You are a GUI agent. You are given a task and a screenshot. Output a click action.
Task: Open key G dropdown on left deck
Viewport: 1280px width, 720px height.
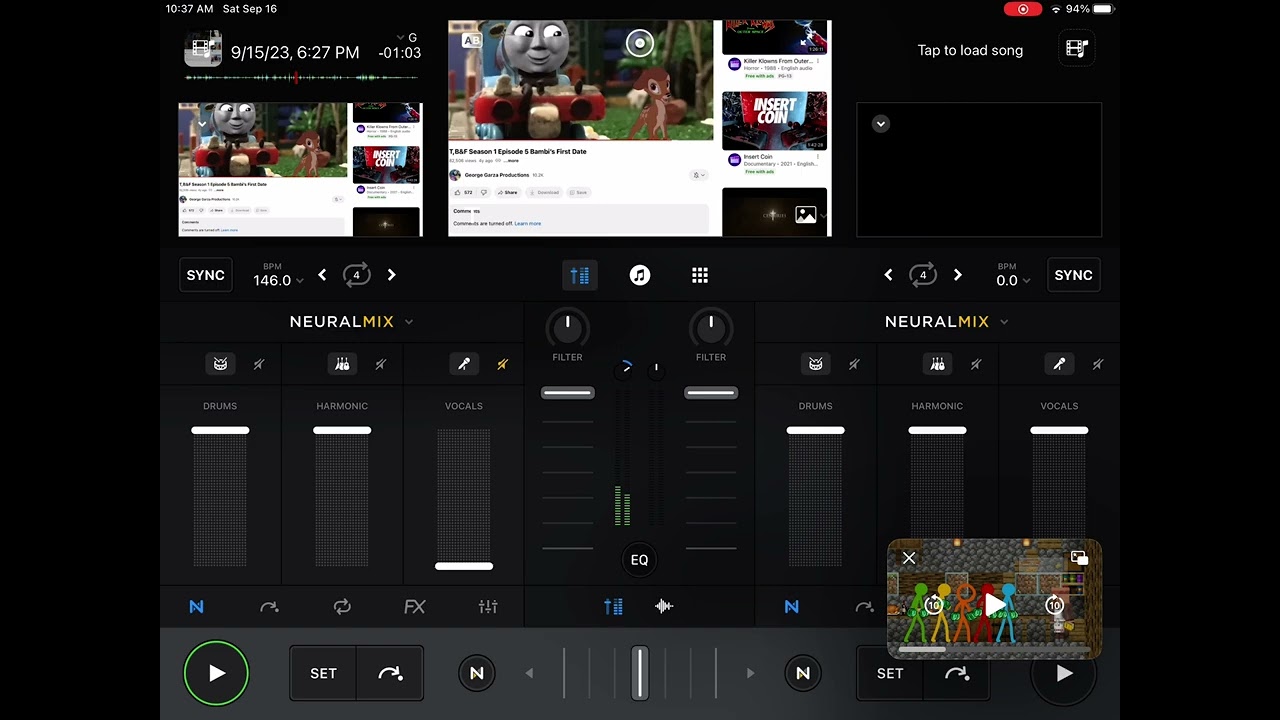click(x=407, y=37)
